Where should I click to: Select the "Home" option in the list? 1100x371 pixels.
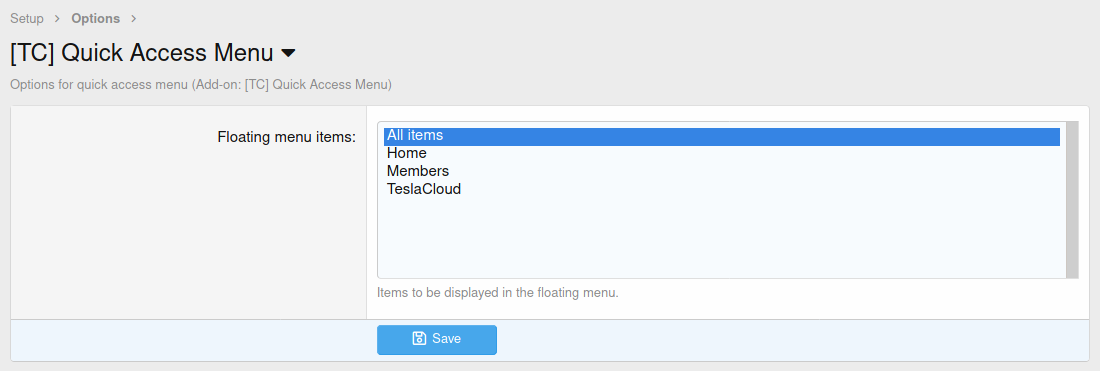722,153
